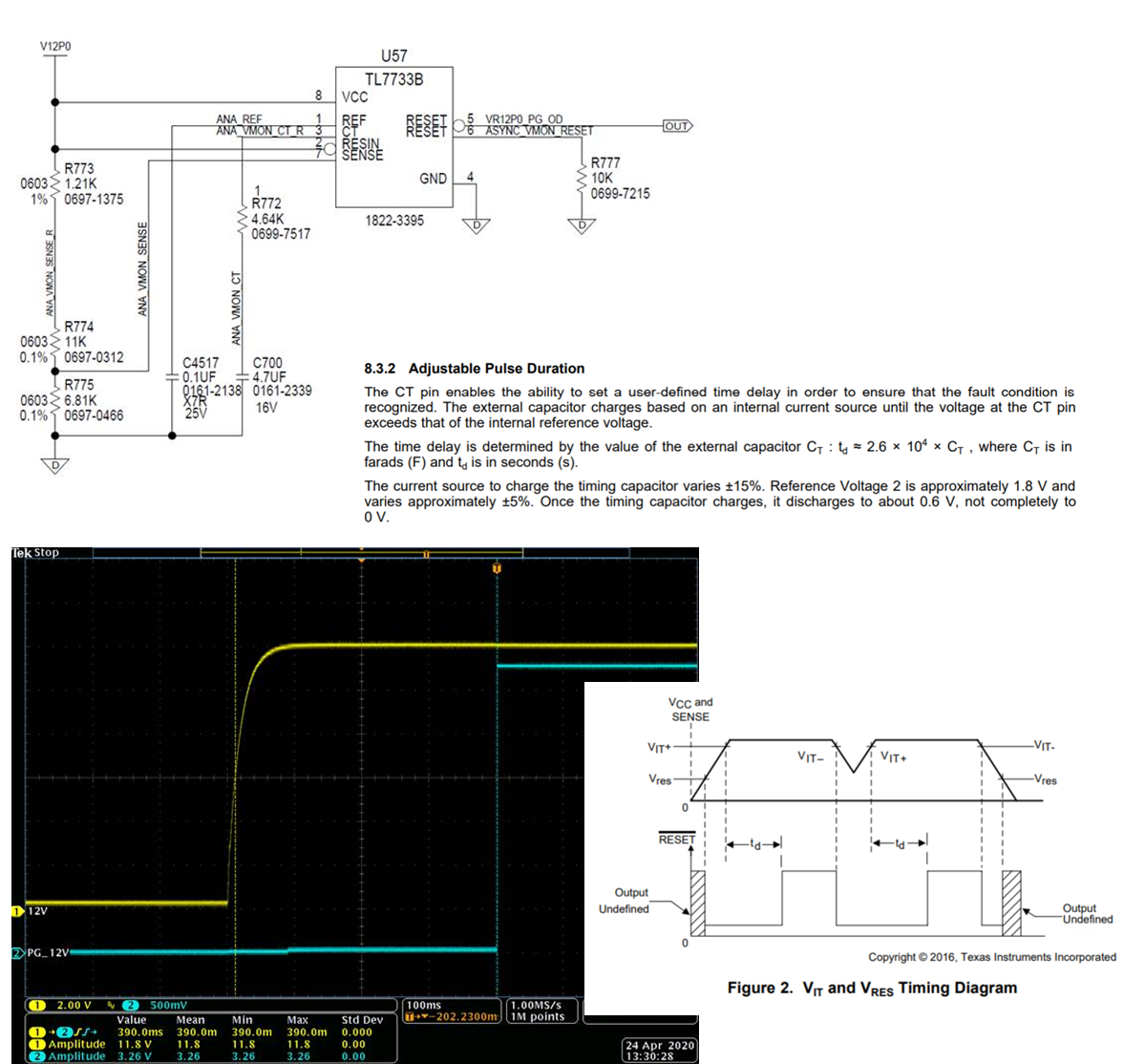
Task: Click the 100ms timebase readout
Action: click(424, 1005)
